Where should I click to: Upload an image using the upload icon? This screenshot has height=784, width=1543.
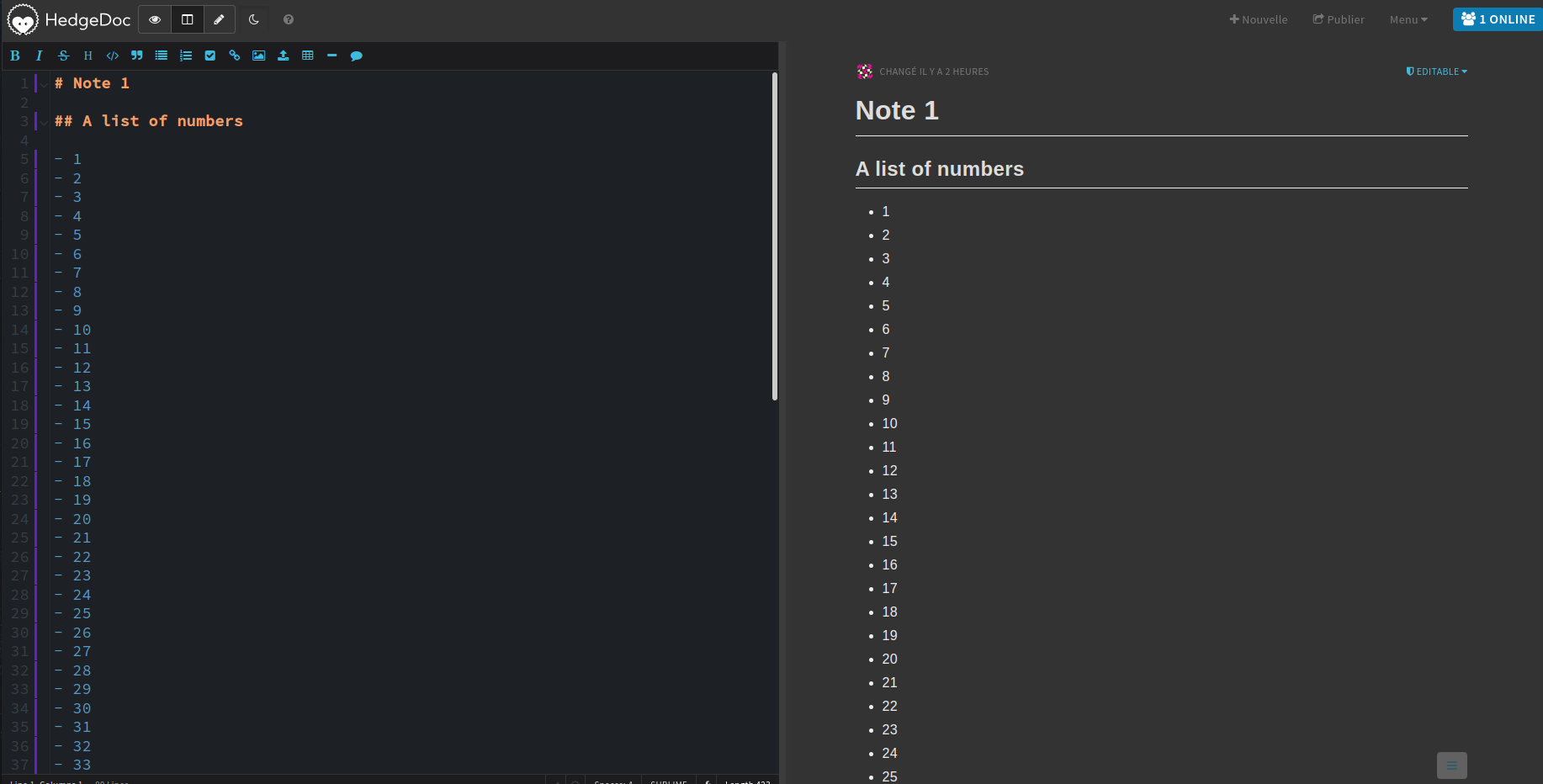click(x=283, y=56)
